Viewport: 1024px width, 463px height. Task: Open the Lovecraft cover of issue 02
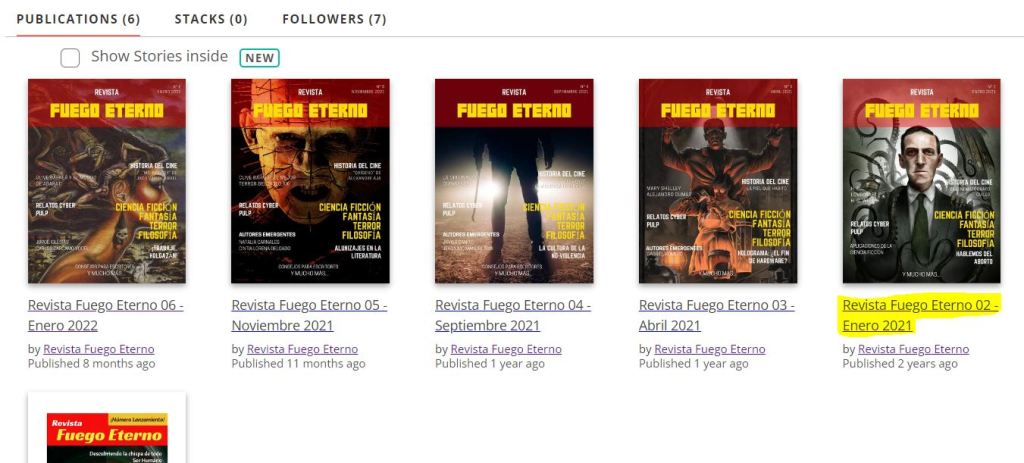(x=921, y=181)
